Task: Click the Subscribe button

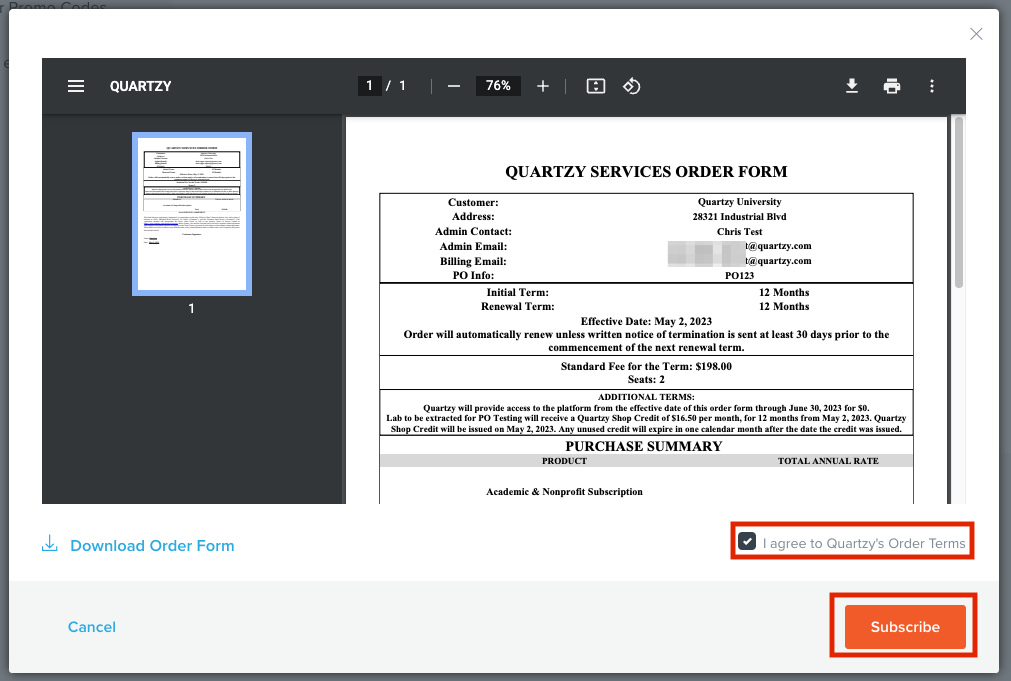Action: [905, 627]
